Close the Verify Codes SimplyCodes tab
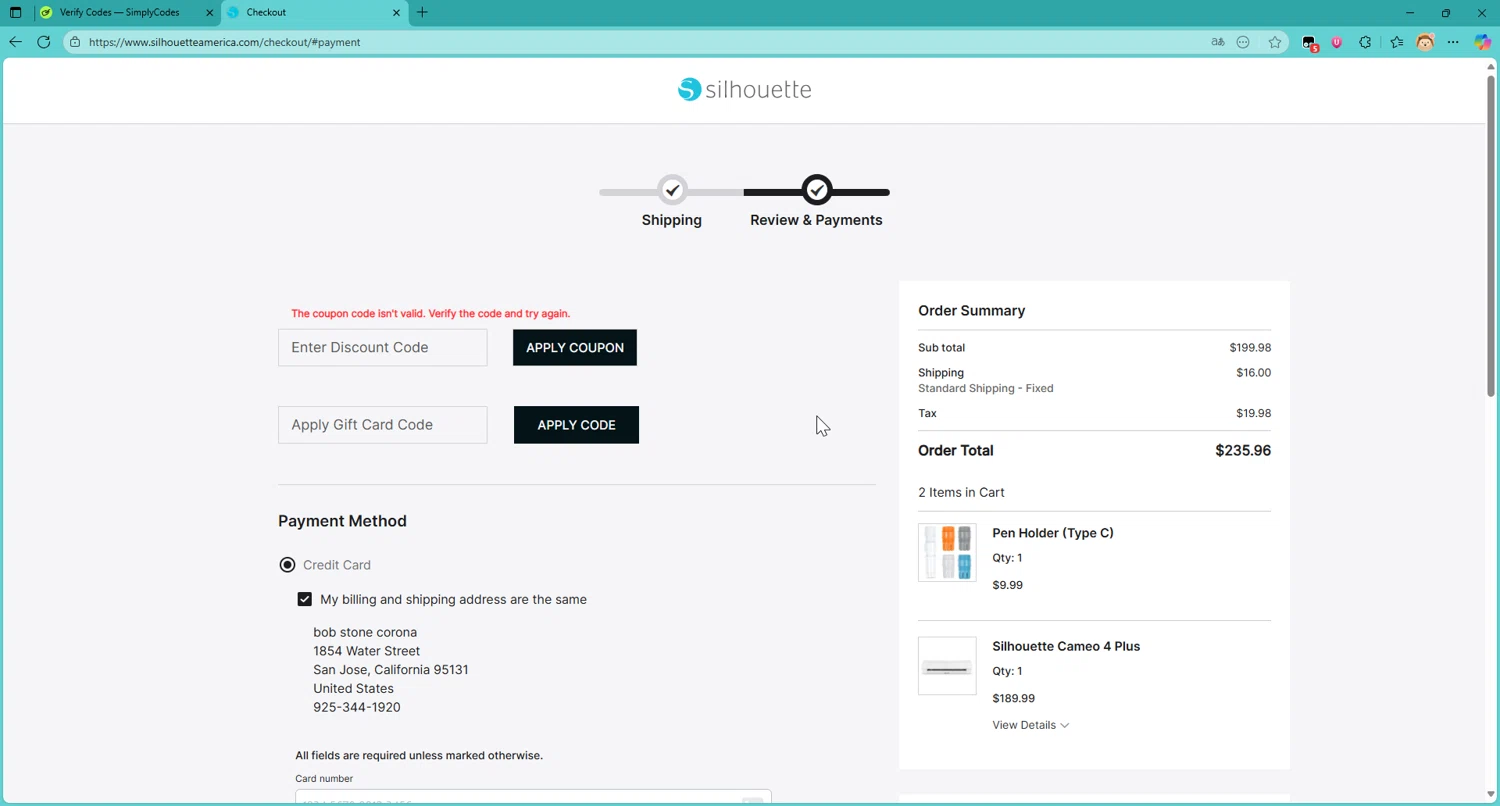The width and height of the screenshot is (1500, 806). [209, 13]
